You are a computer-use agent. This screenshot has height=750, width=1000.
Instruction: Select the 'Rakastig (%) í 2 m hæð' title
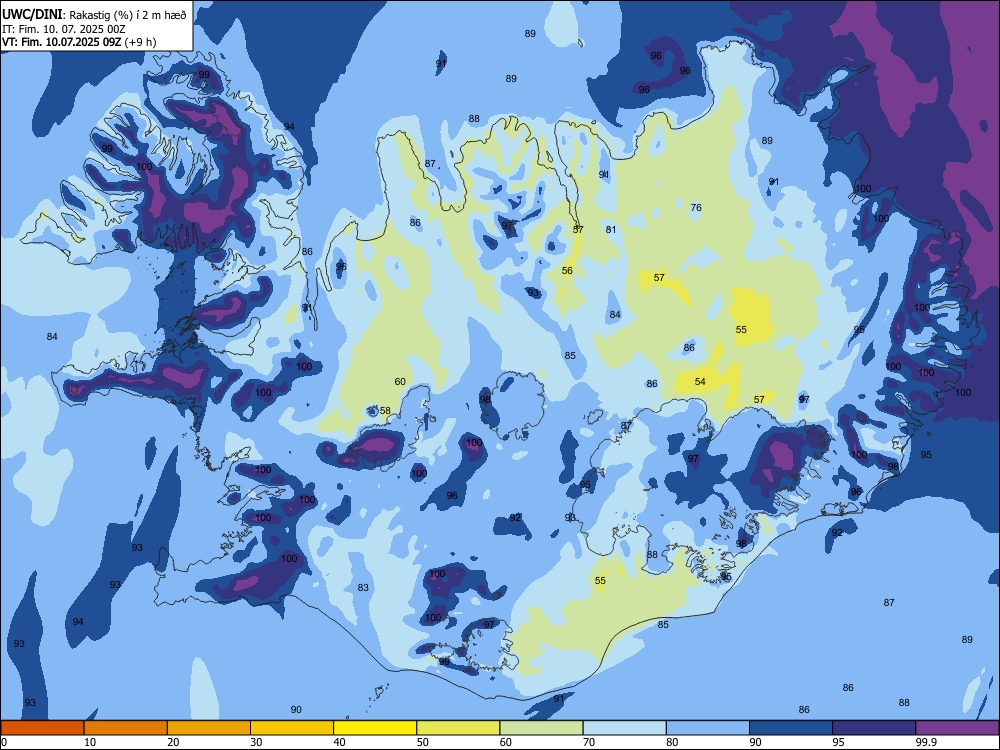point(128,15)
